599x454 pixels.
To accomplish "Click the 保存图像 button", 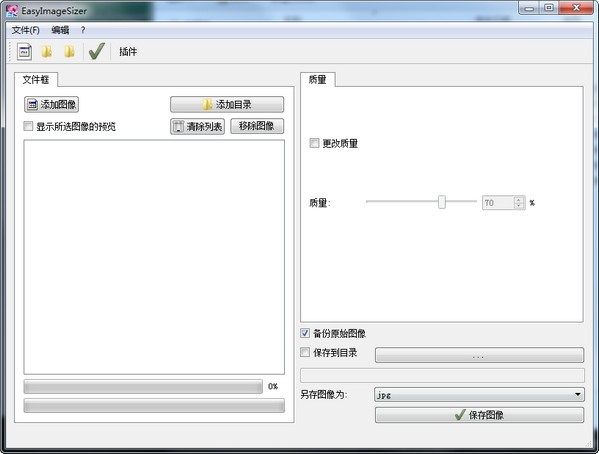I will tap(479, 415).
